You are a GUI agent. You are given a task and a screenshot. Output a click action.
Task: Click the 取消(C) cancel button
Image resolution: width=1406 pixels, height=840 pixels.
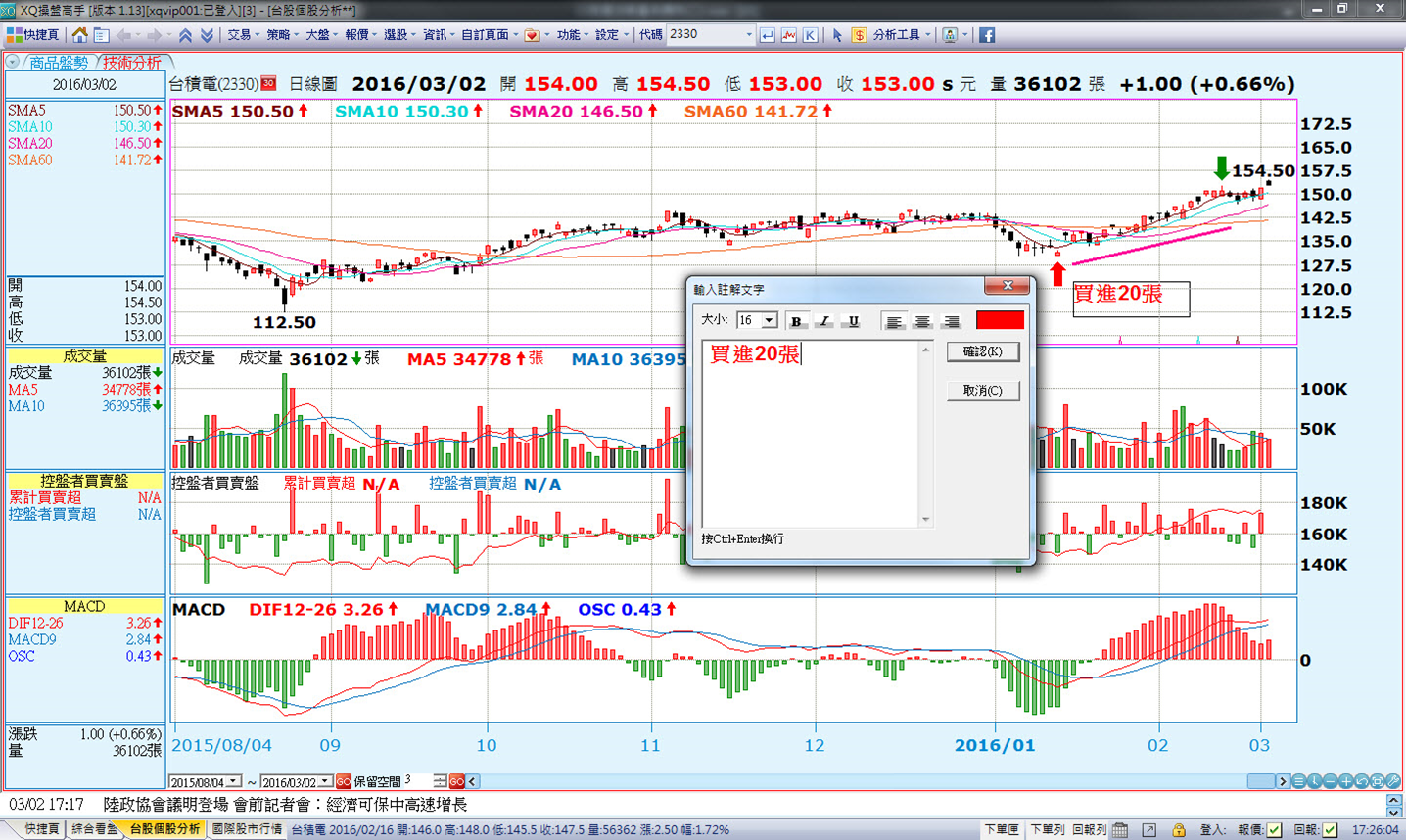[x=983, y=391]
